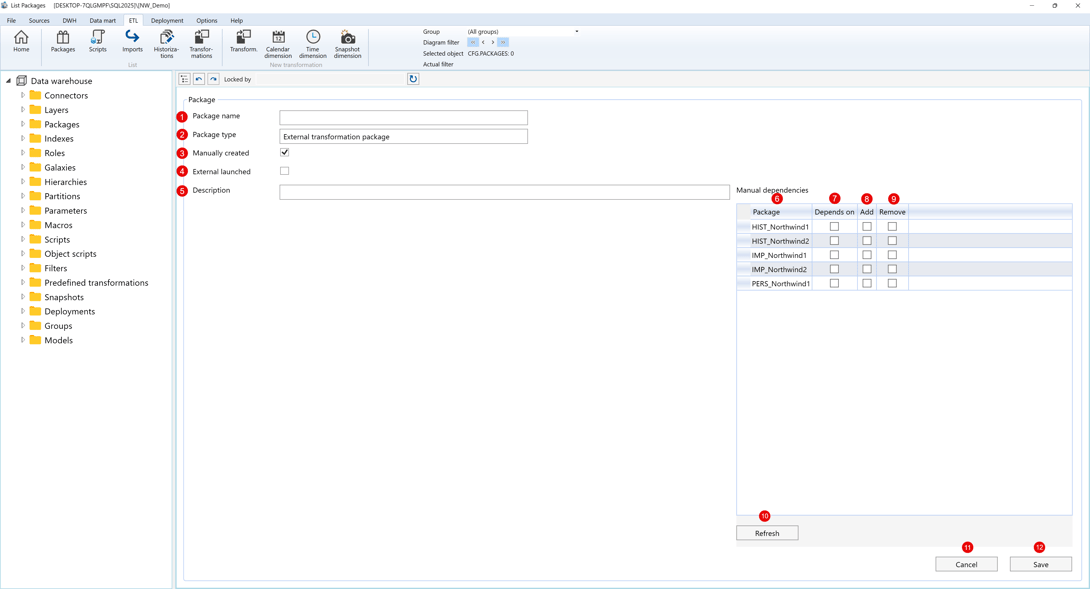Uncheck the Manually created checkbox

285,153
